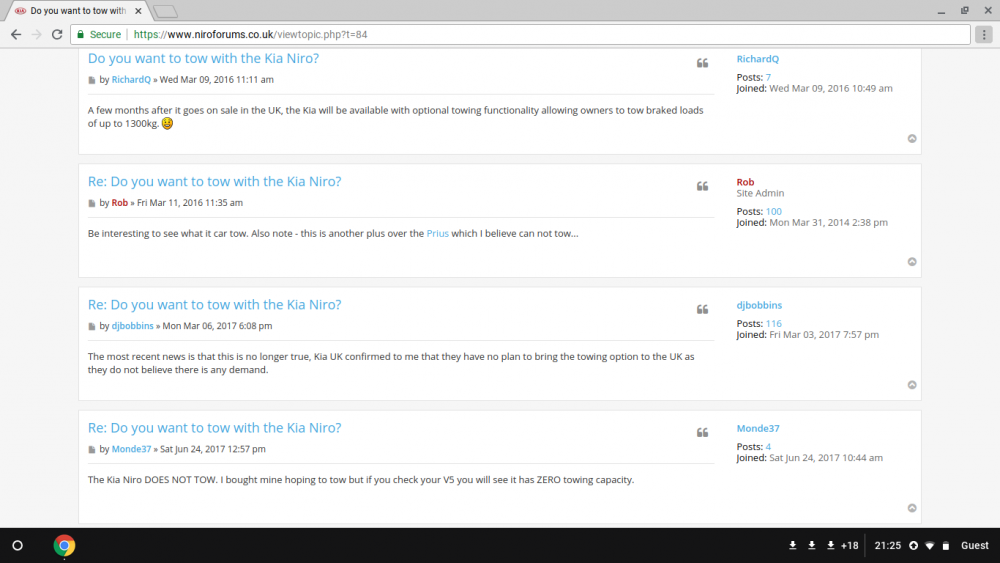This screenshot has height=563, width=1000.
Task: Focus the address bar URL field
Action: click(x=520, y=34)
